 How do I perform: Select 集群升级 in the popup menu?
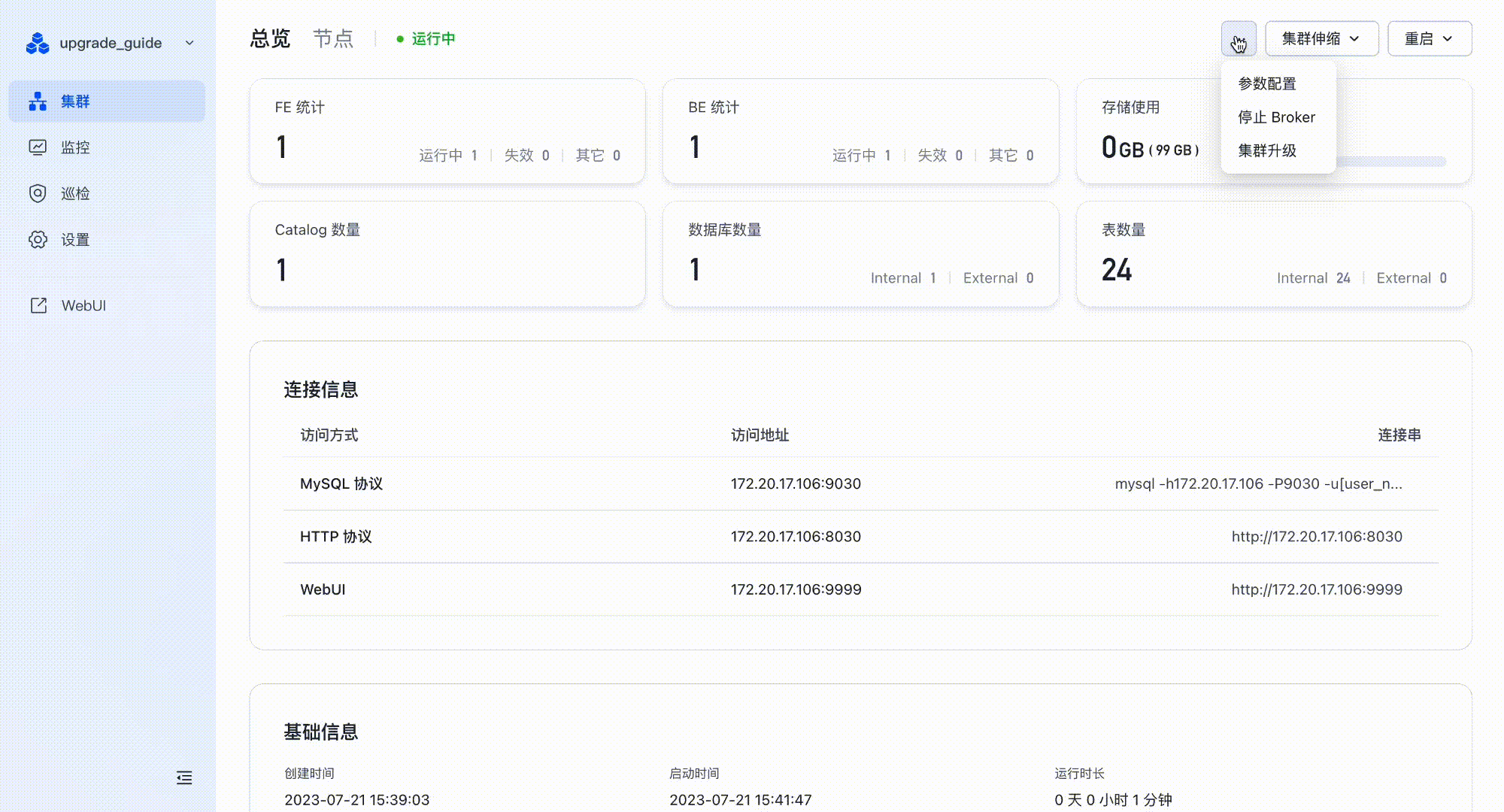click(1267, 150)
